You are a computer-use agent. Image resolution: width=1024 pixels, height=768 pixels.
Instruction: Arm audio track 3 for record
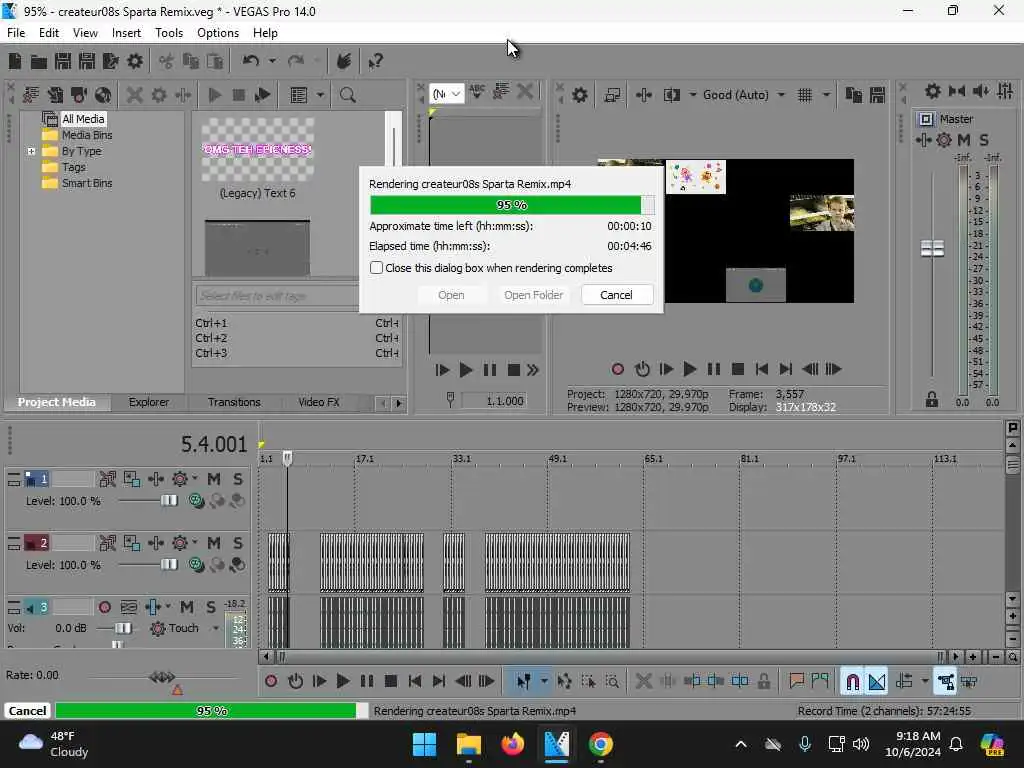tap(104, 607)
